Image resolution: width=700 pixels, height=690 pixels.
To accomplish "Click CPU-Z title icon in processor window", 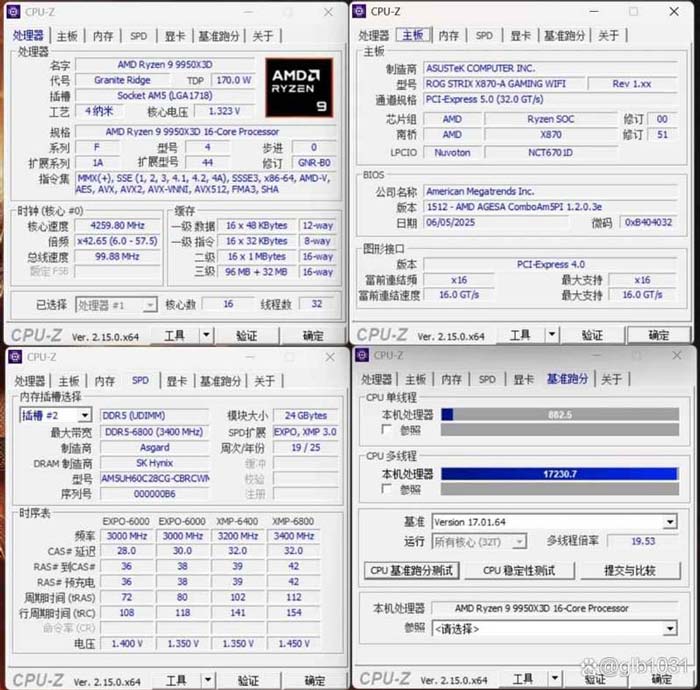I will [16, 11].
